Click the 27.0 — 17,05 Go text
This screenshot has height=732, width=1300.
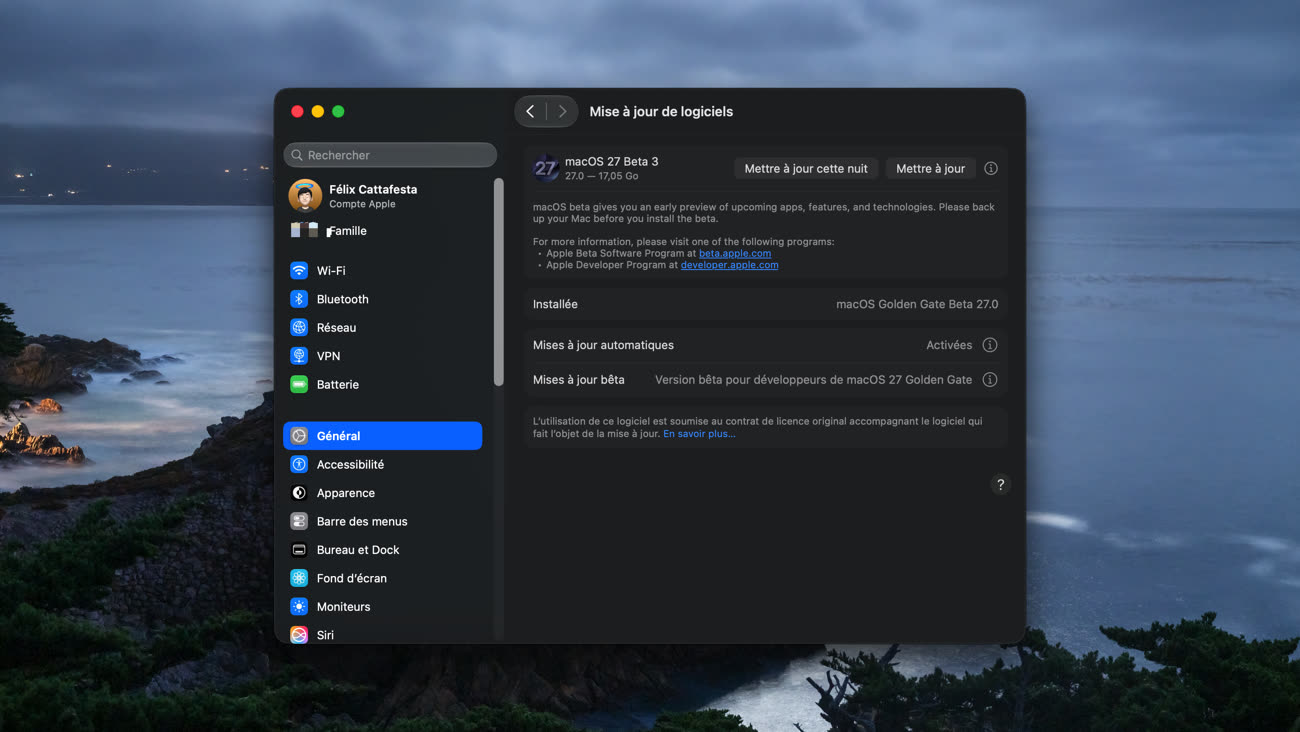[x=601, y=176]
